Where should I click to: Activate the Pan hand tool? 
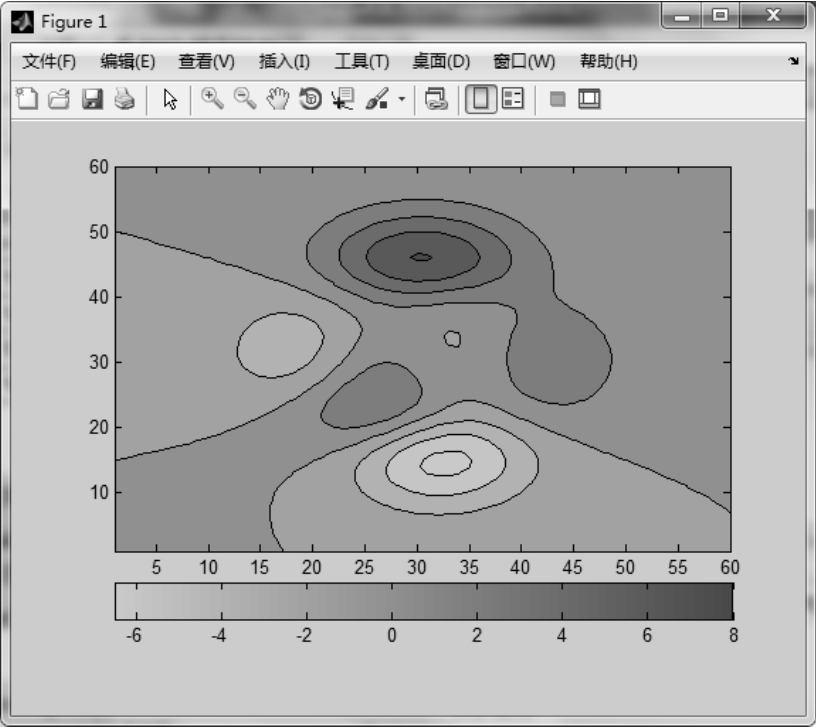click(x=277, y=99)
